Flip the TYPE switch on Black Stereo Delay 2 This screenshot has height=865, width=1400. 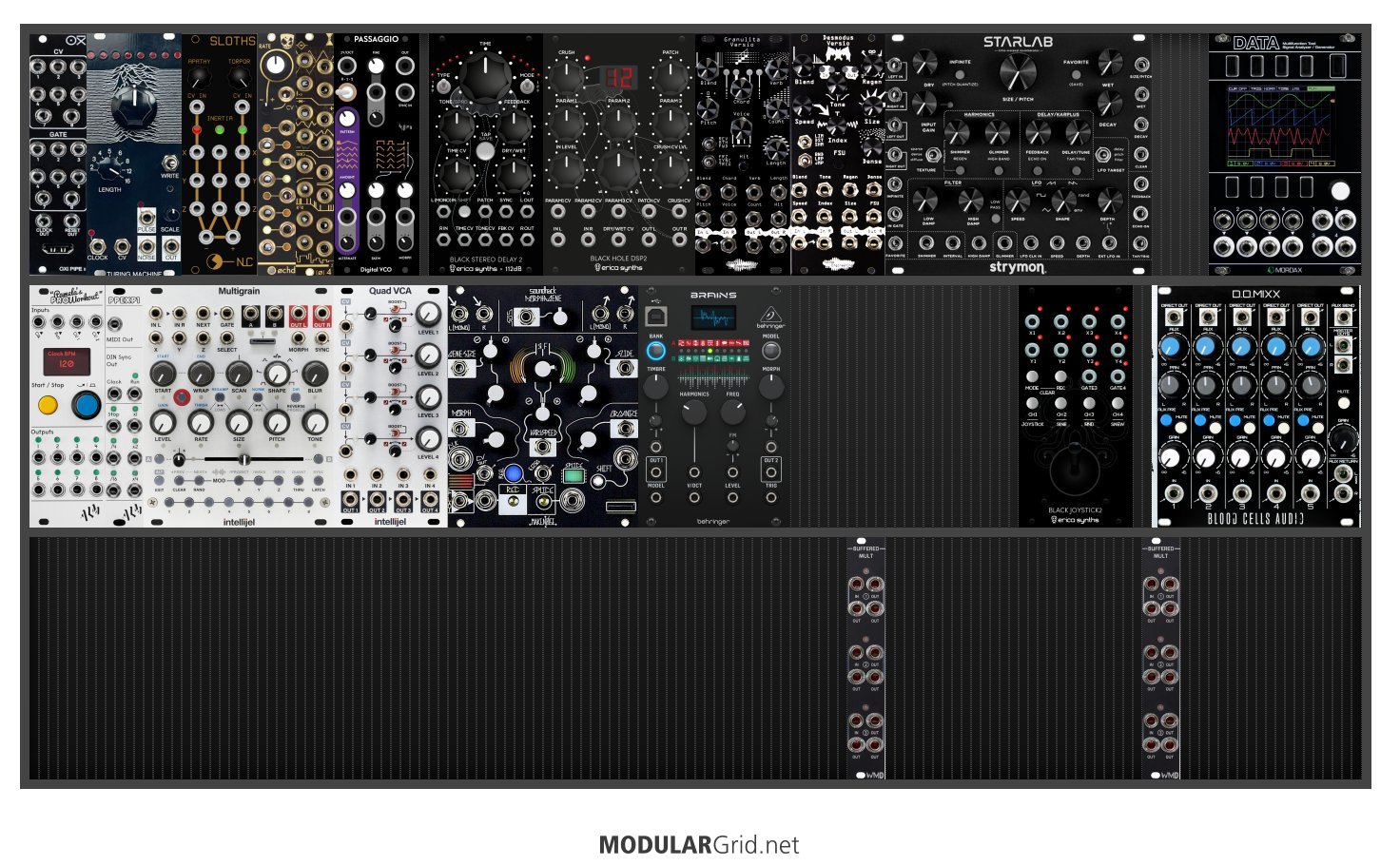click(444, 87)
